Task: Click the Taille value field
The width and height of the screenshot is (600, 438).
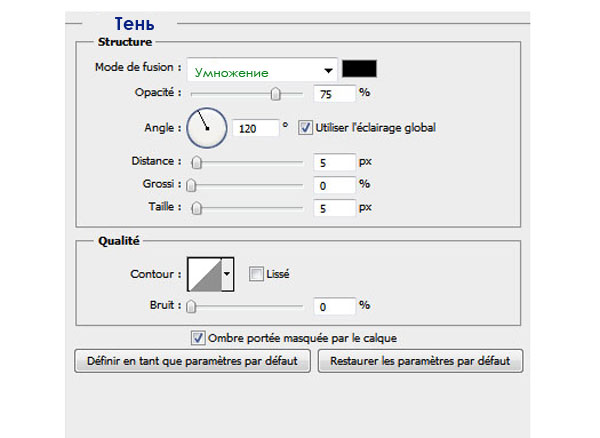Action: (334, 208)
